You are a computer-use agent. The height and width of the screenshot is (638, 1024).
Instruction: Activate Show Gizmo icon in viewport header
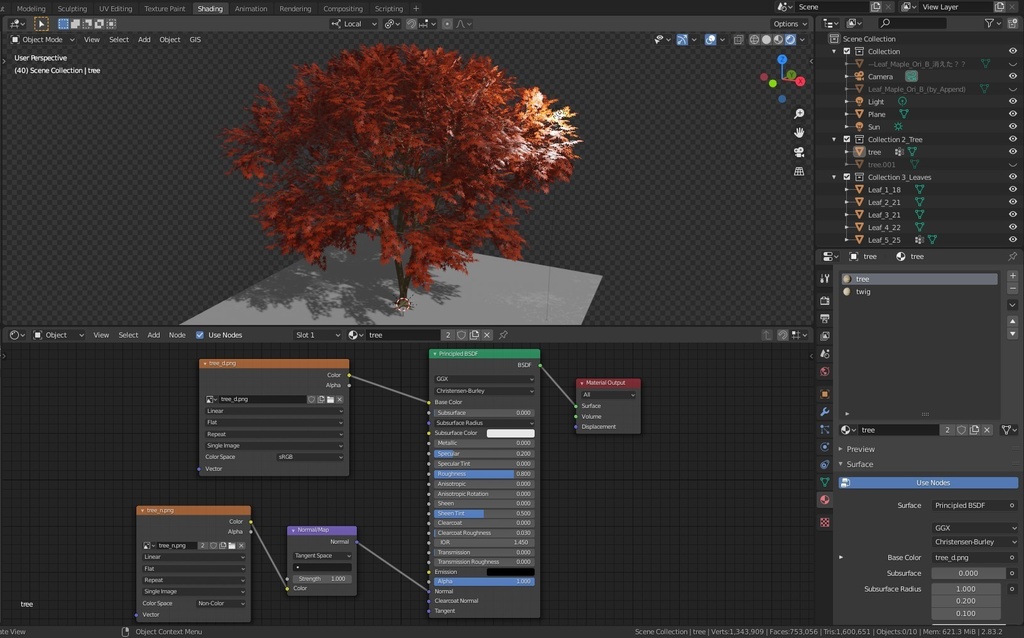(682, 39)
